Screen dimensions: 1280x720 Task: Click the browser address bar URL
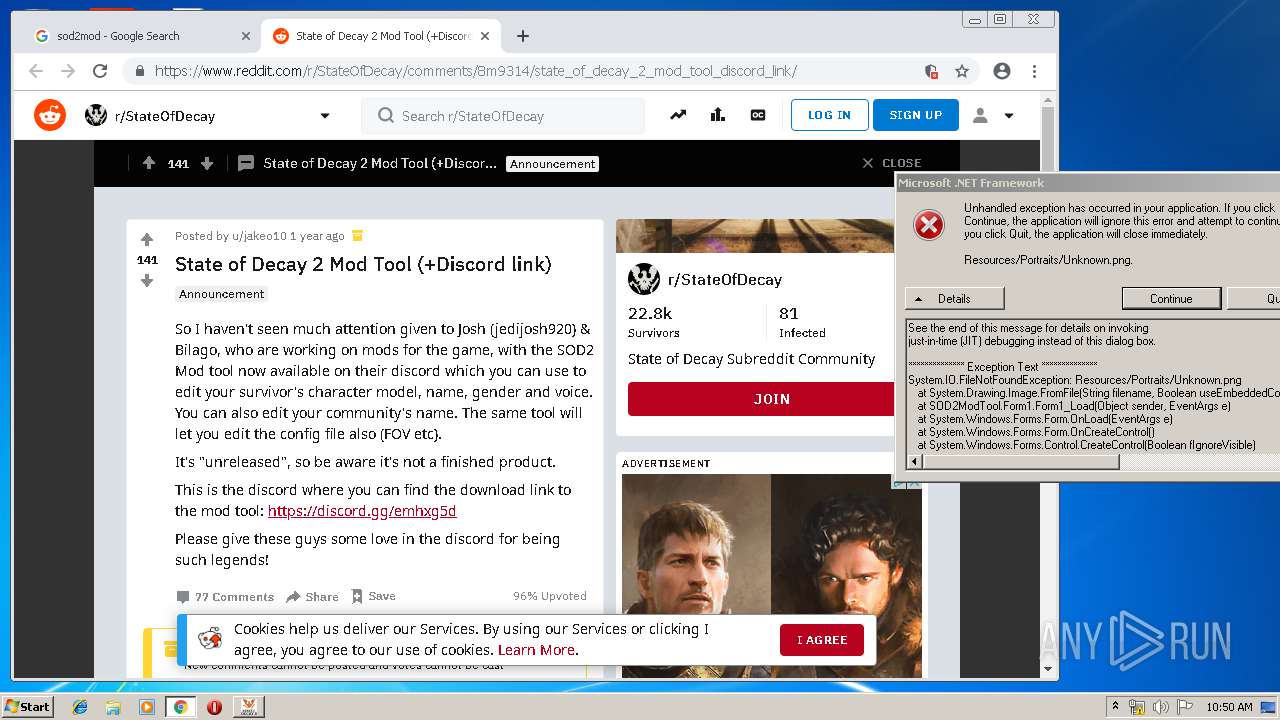tap(476, 71)
